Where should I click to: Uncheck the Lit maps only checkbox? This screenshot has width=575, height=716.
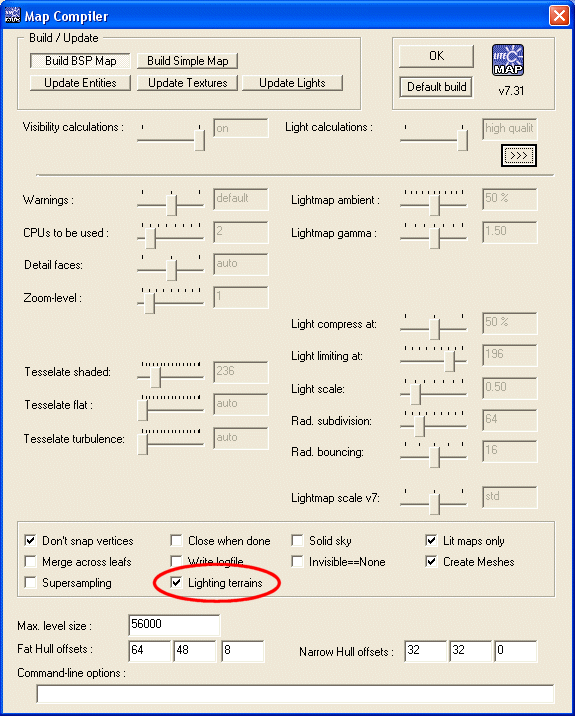431,541
